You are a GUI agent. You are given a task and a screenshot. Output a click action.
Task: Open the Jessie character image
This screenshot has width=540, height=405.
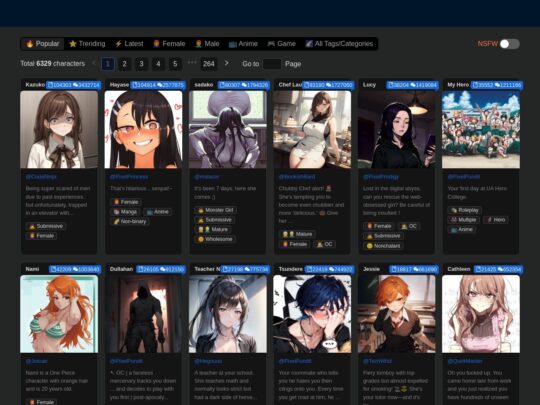coord(396,314)
